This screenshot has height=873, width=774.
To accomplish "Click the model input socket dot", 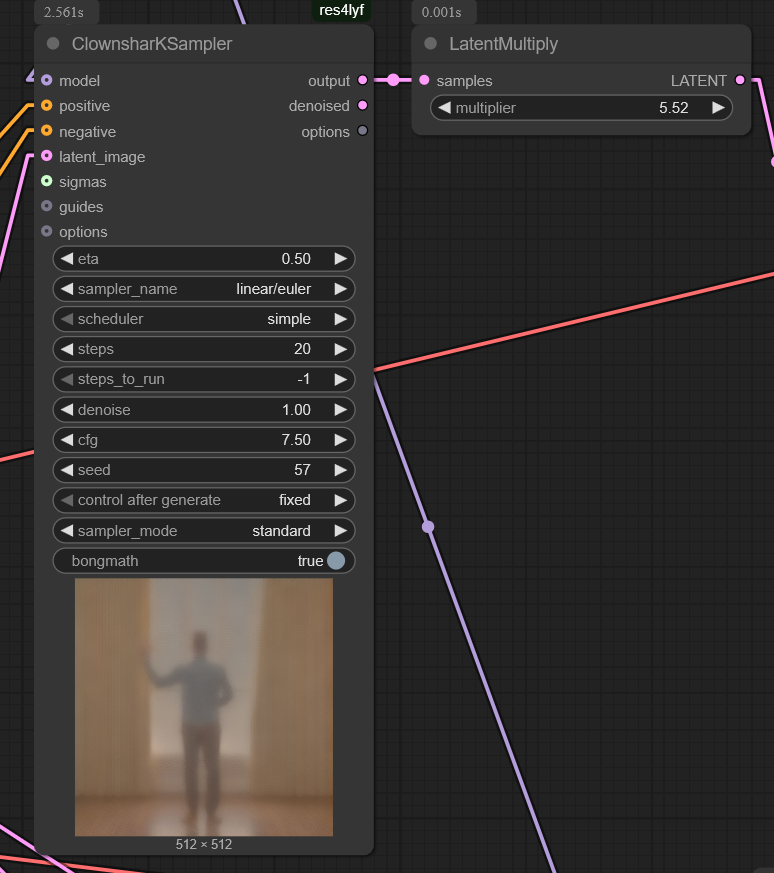I will pyautogui.click(x=47, y=80).
